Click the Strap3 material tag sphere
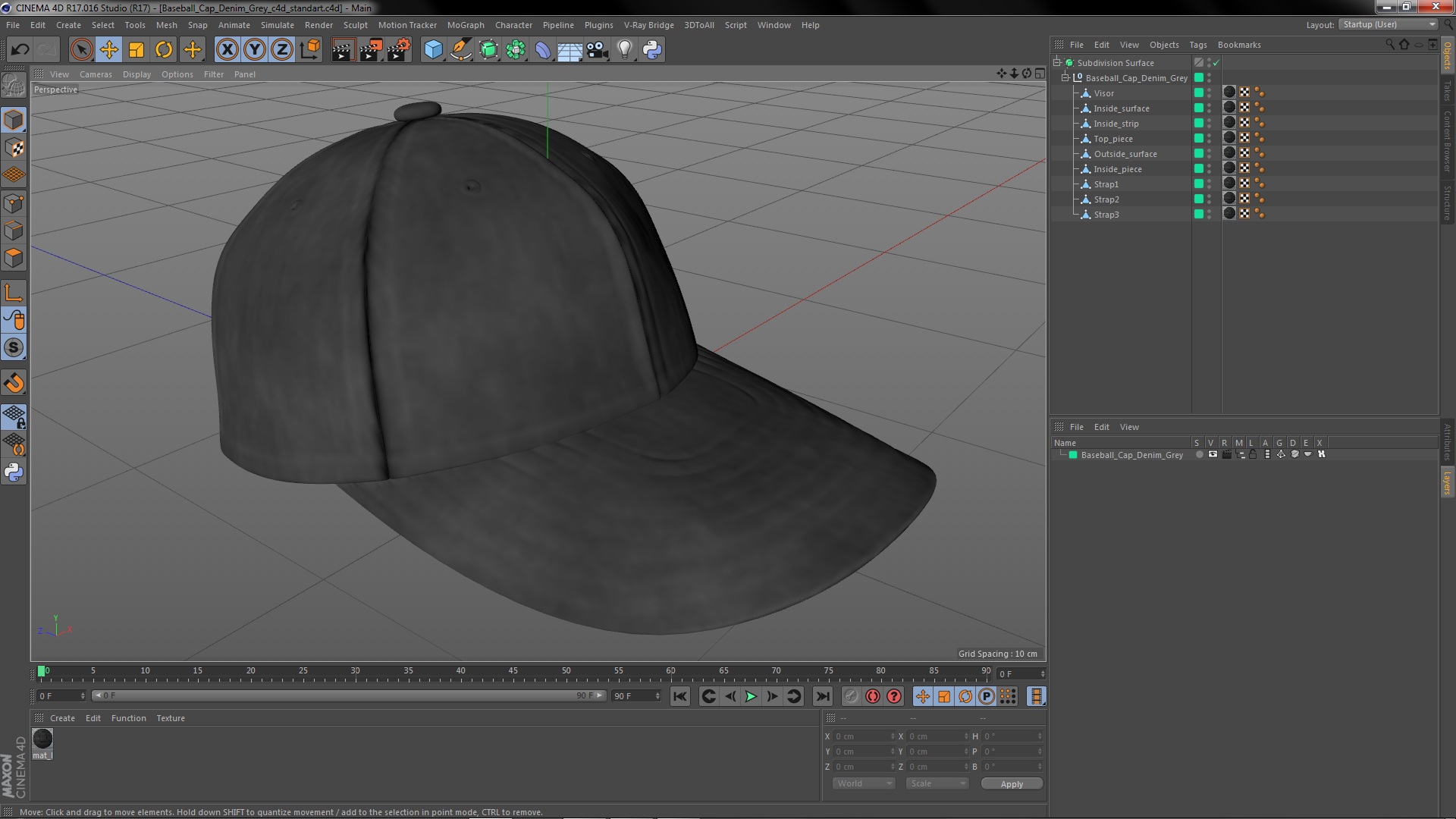1456x819 pixels. coord(1229,215)
